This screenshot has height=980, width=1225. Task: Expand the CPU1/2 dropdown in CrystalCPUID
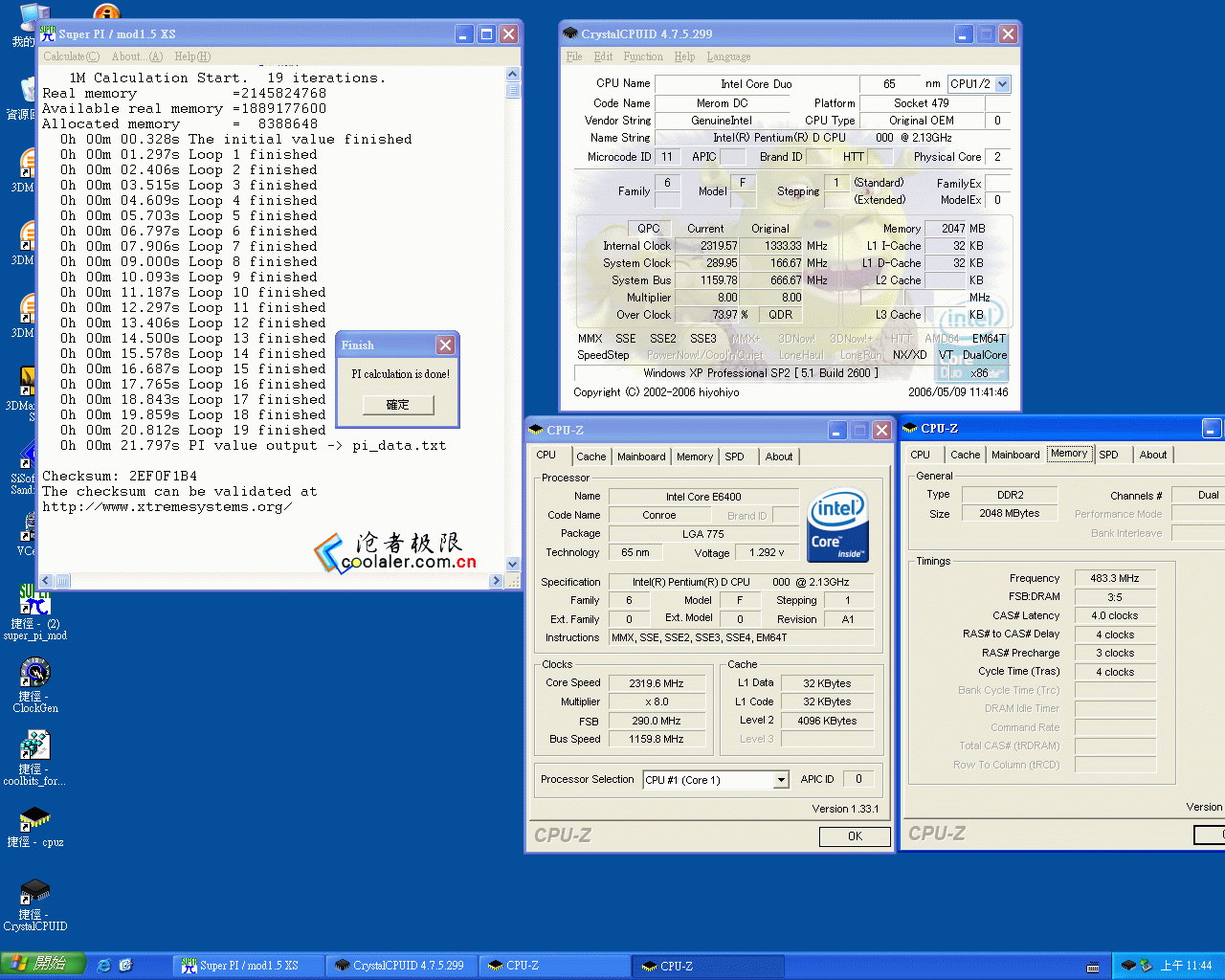pos(1002,84)
